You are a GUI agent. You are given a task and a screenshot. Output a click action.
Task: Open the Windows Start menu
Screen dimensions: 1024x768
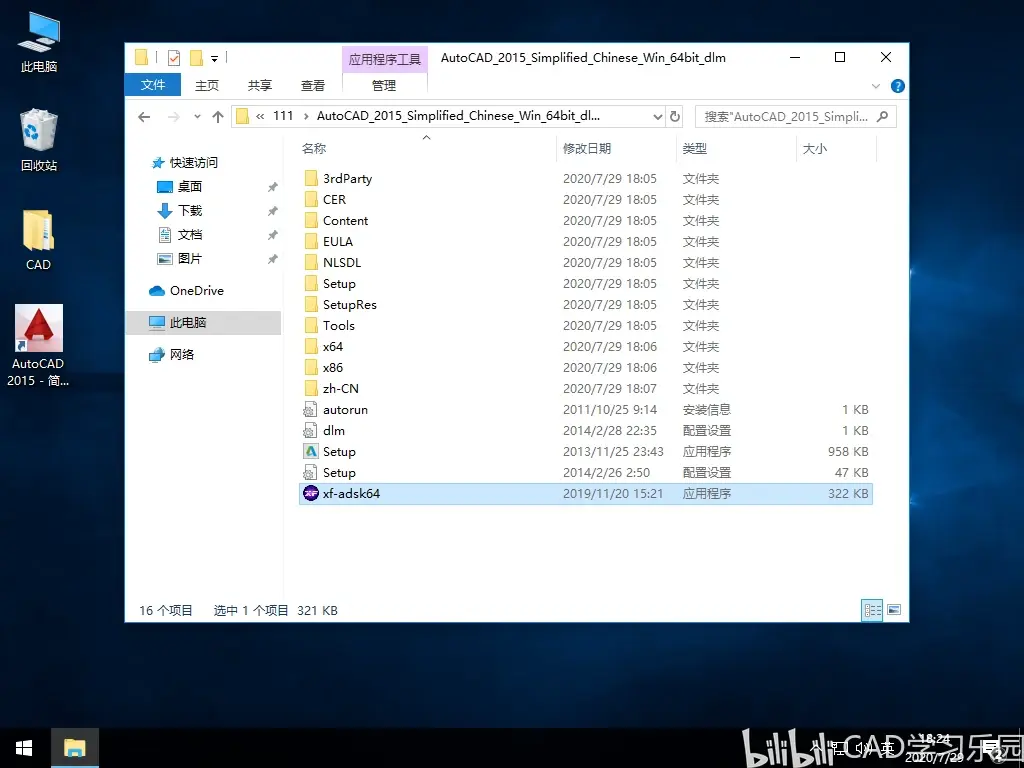(25, 748)
